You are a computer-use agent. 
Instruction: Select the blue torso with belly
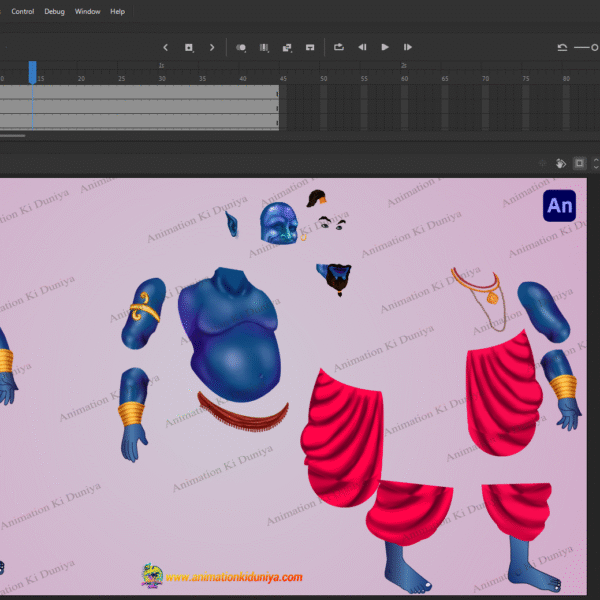231,335
